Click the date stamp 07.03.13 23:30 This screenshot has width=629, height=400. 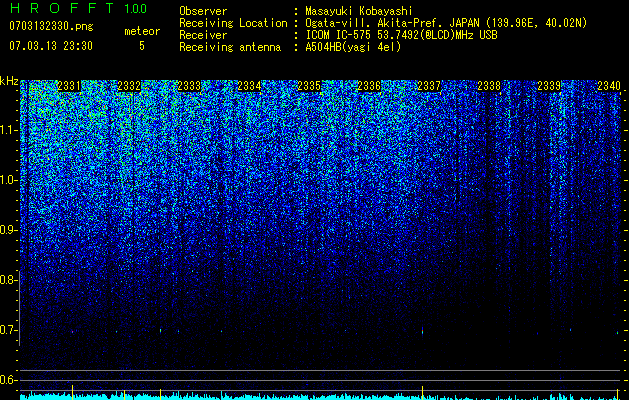click(51, 46)
